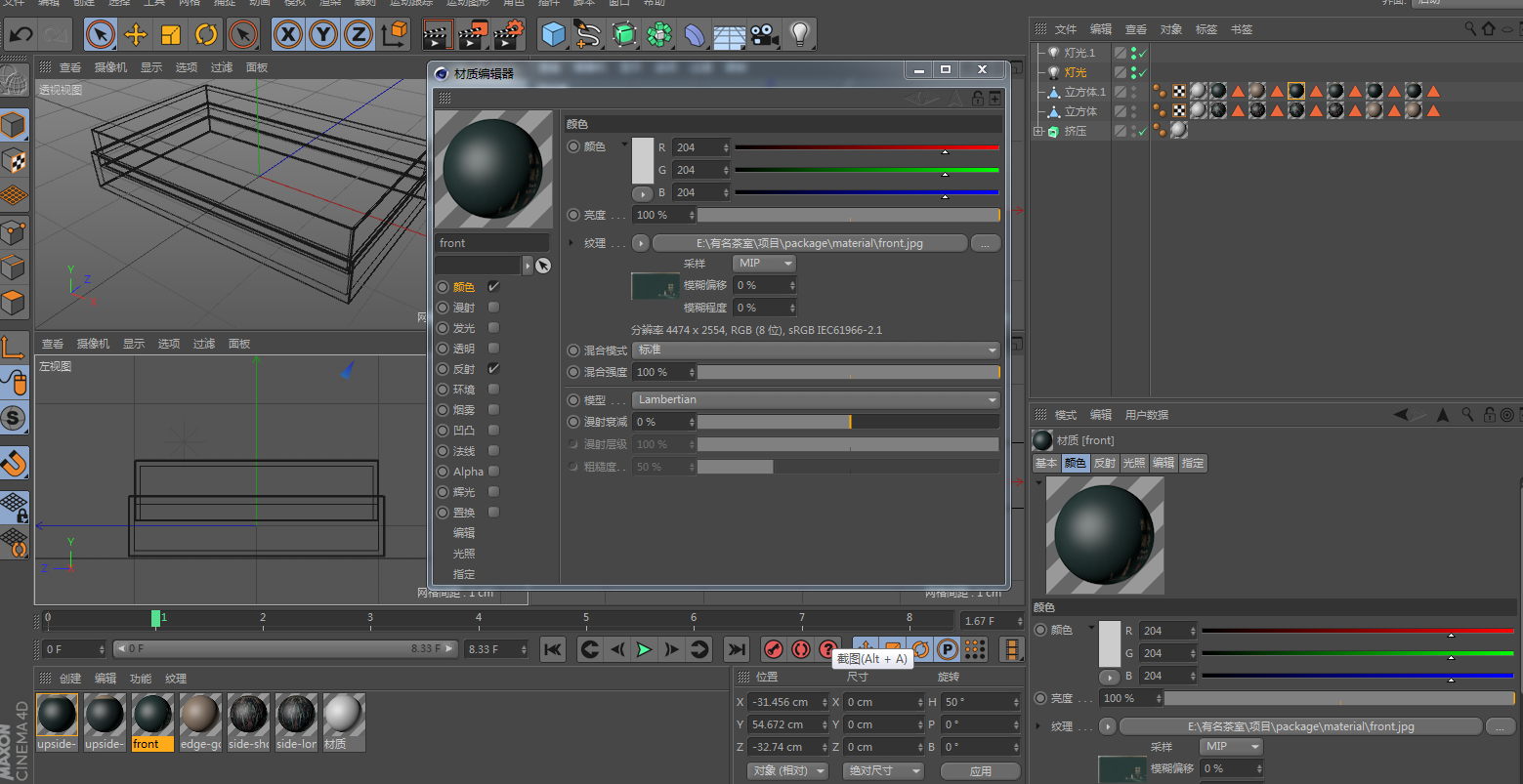This screenshot has height=784, width=1523.
Task: Enable the 漫射 channel checkbox
Action: point(493,308)
